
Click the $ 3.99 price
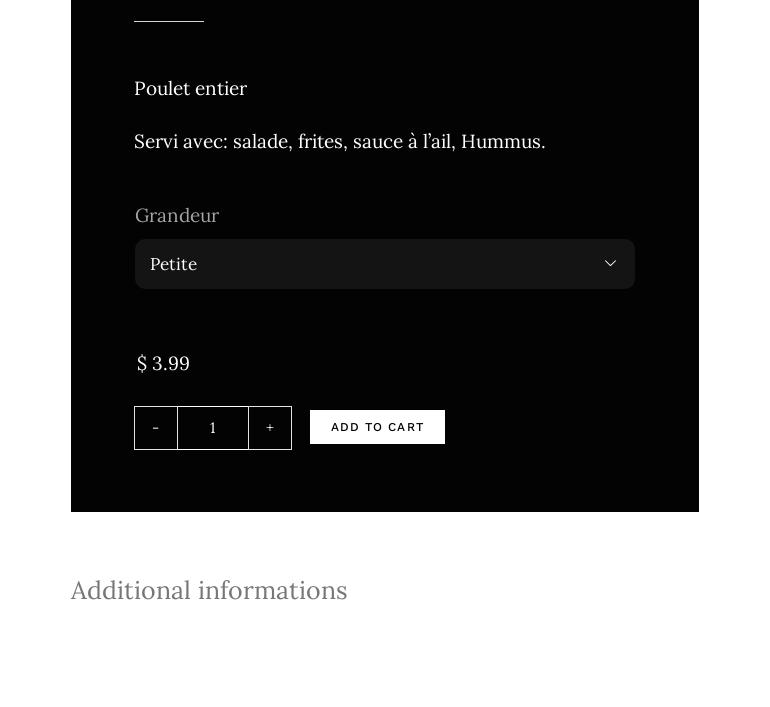coord(164,364)
